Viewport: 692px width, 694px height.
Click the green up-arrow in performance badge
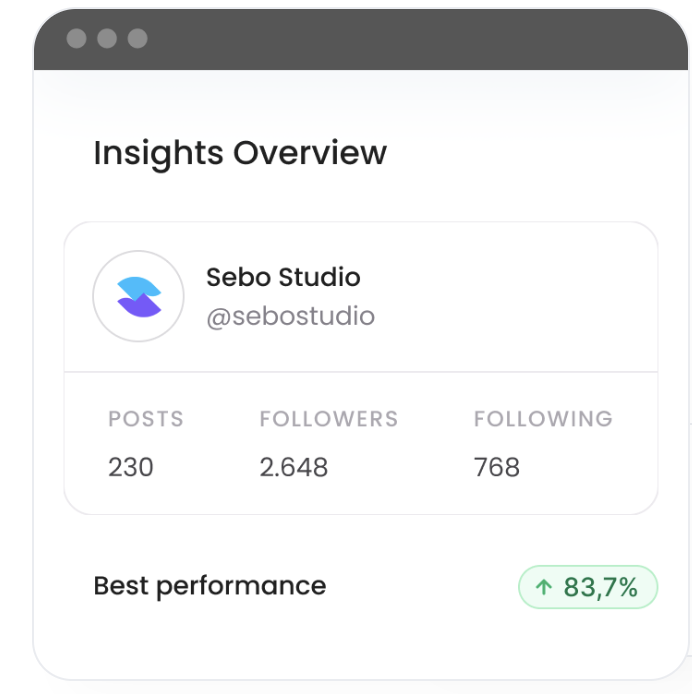click(543, 588)
